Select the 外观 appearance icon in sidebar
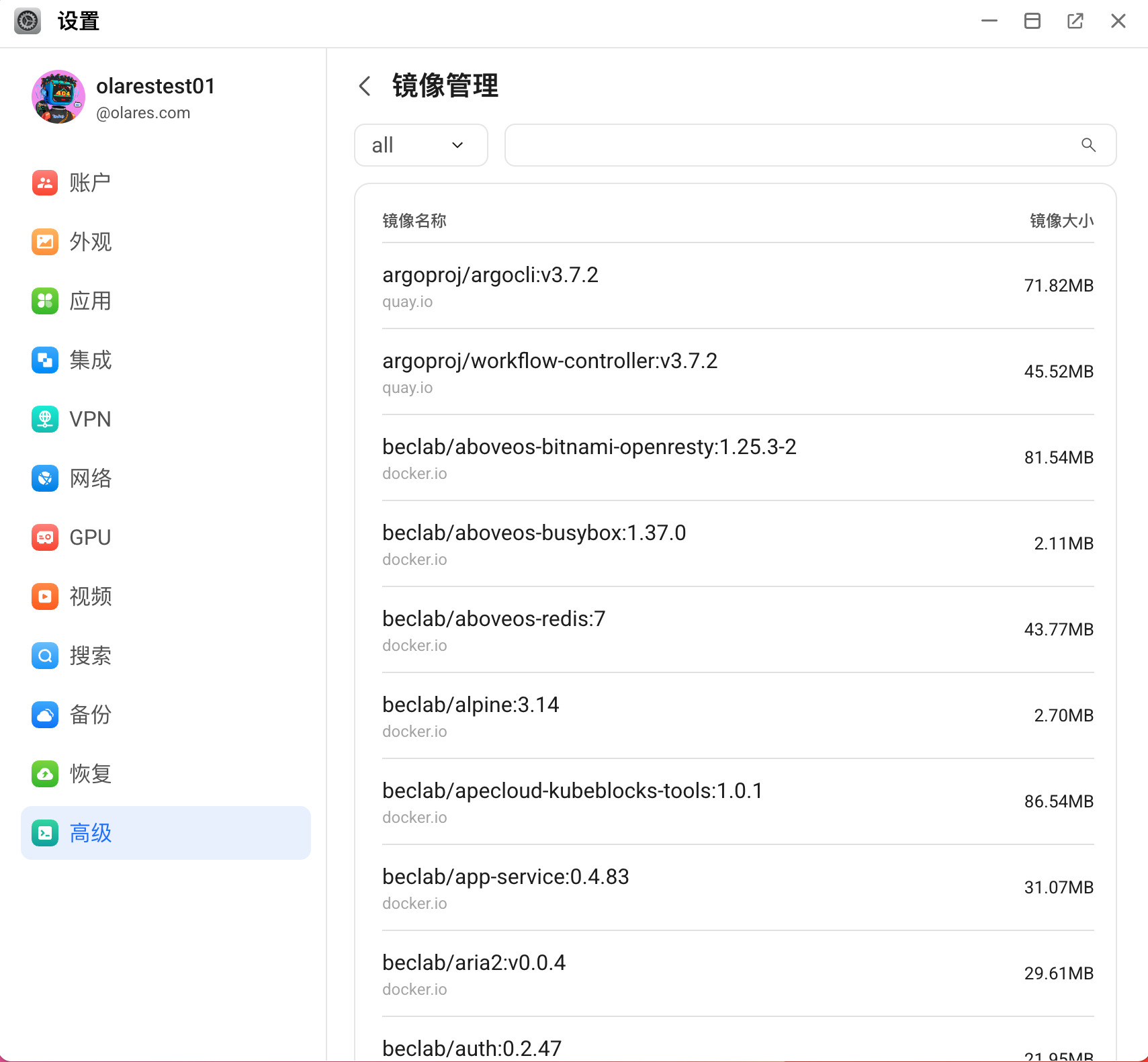Screen dimensions: 1148x1062 tap(44, 242)
